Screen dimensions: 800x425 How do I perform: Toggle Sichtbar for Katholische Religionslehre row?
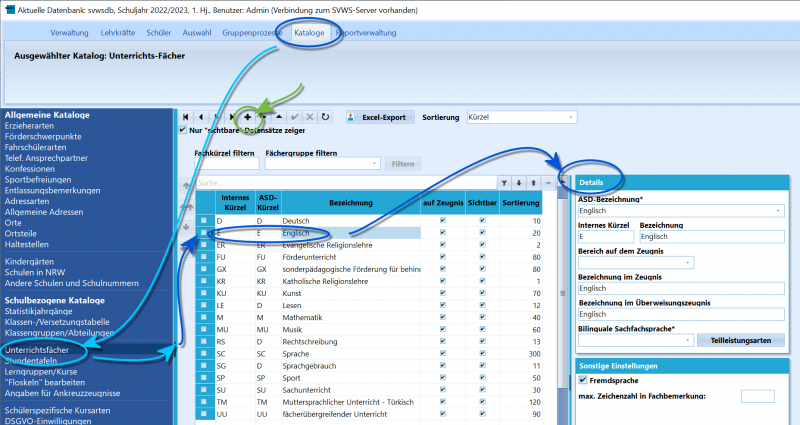(x=482, y=281)
